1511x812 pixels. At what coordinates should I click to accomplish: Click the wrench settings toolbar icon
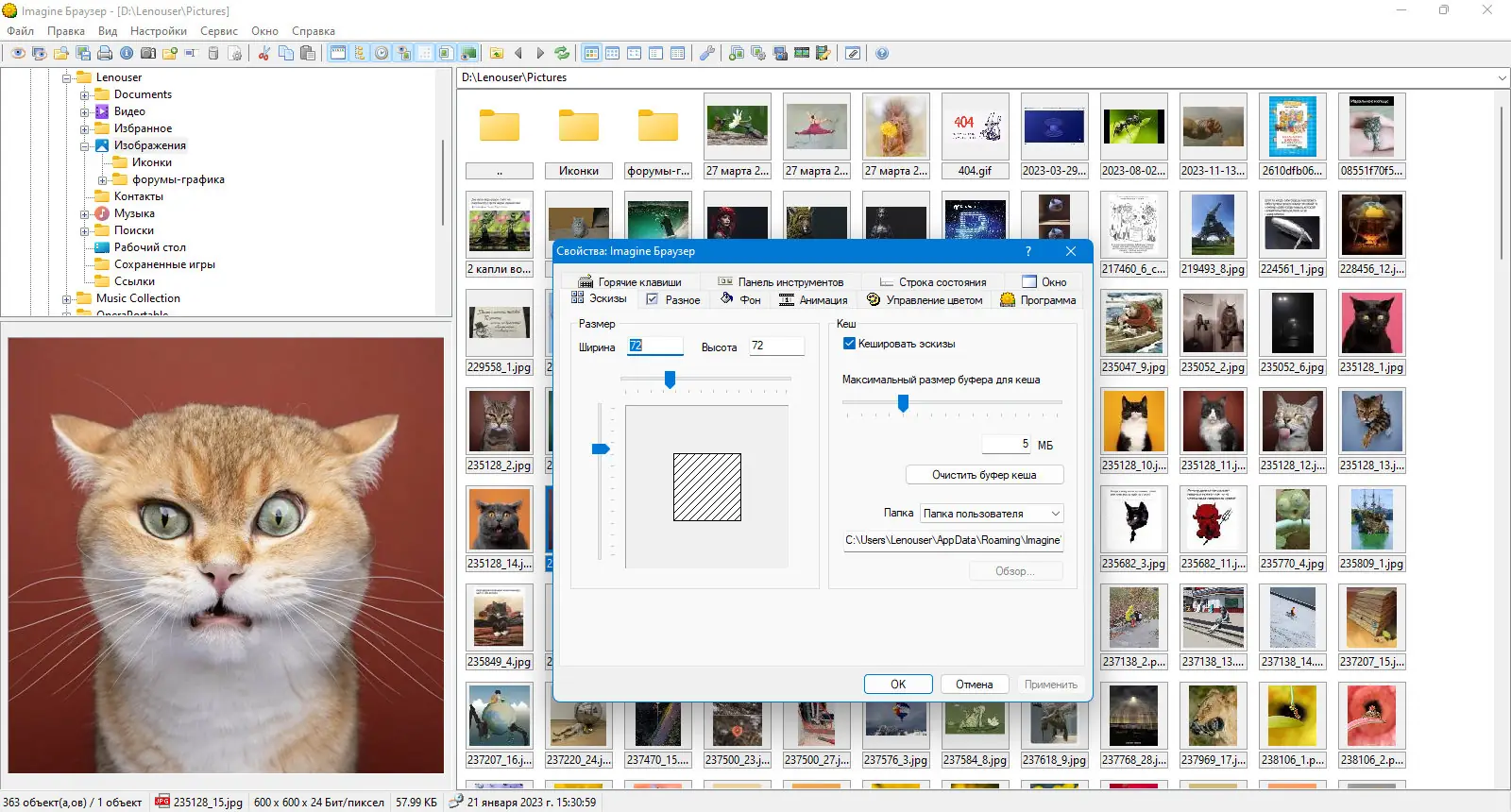706,54
